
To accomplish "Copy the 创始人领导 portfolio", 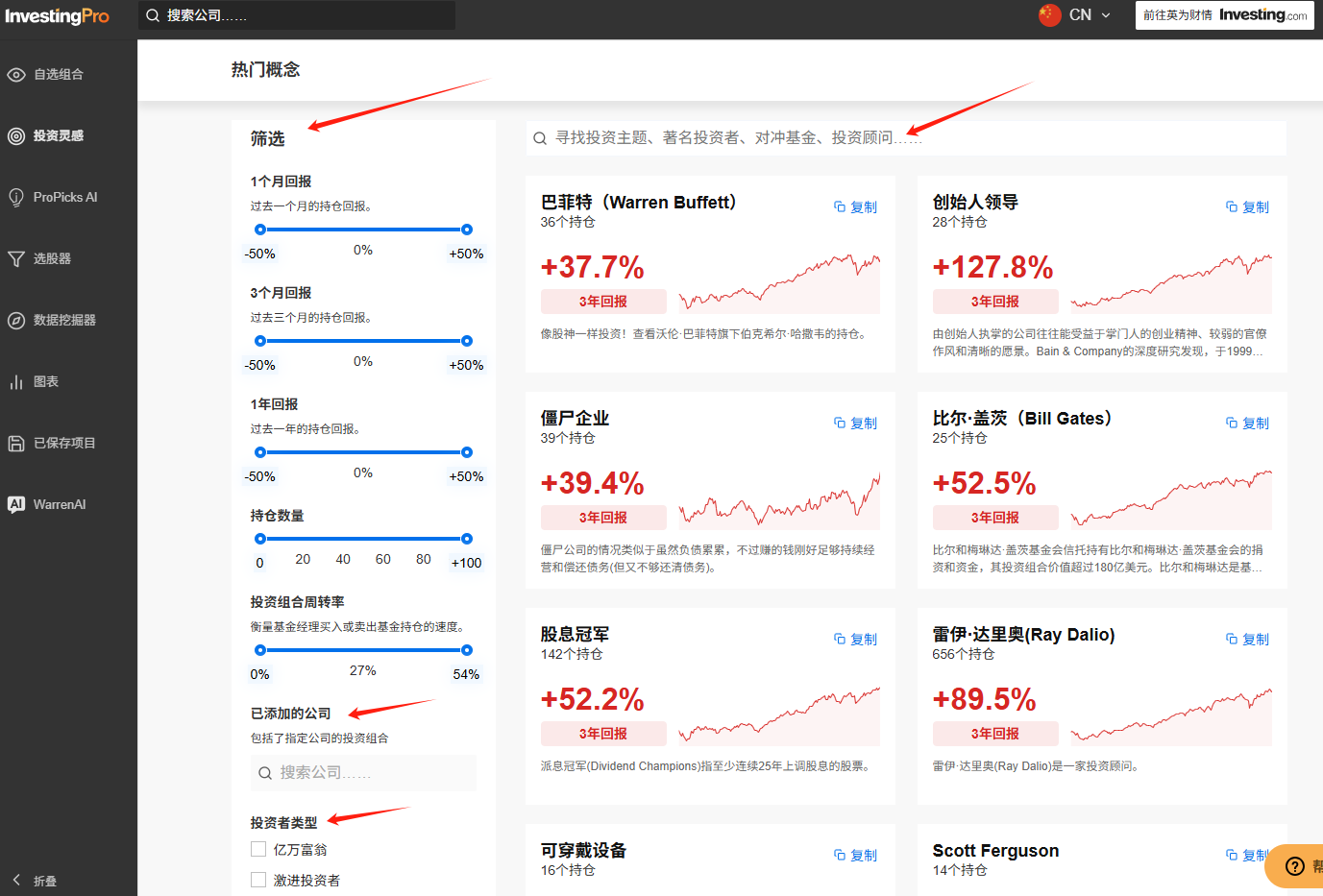I will 1247,206.
